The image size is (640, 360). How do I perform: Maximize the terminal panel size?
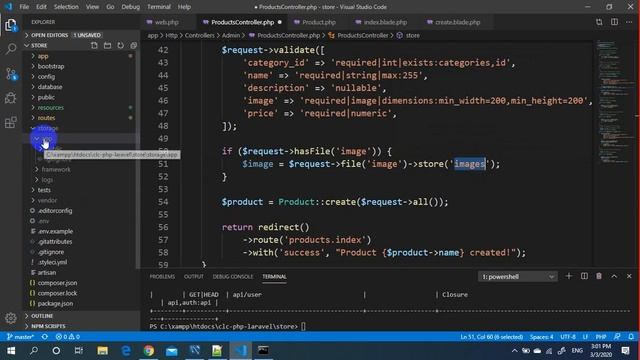(x=614, y=276)
